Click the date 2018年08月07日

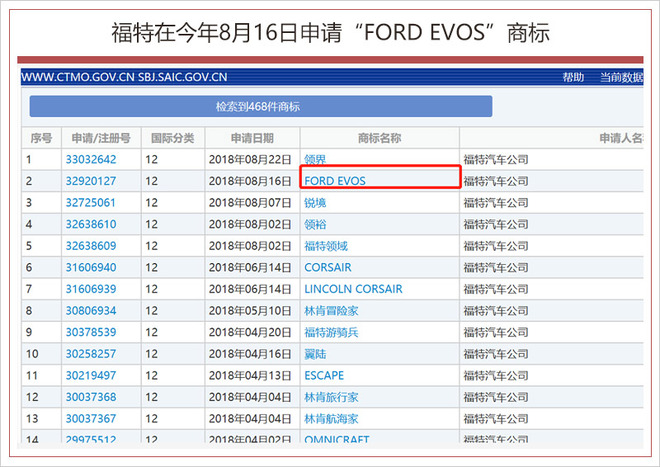click(250, 203)
